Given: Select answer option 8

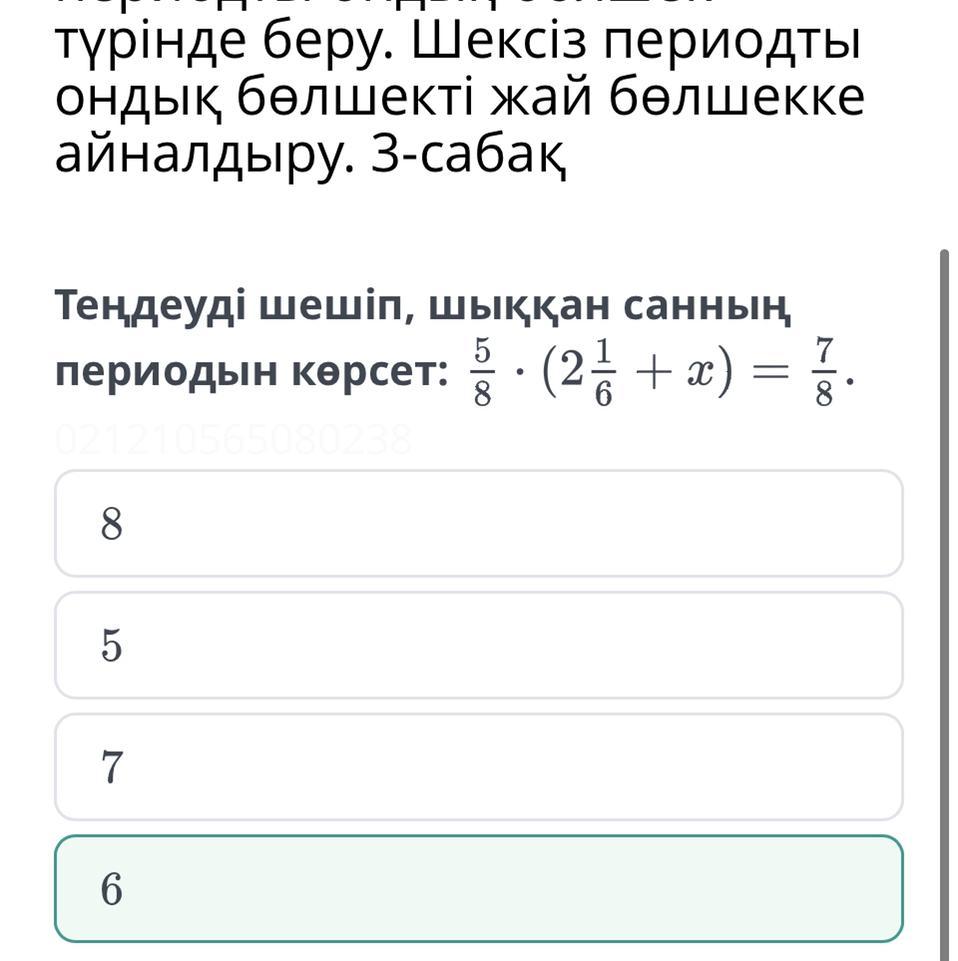Looking at the screenshot, I should pos(478,524).
